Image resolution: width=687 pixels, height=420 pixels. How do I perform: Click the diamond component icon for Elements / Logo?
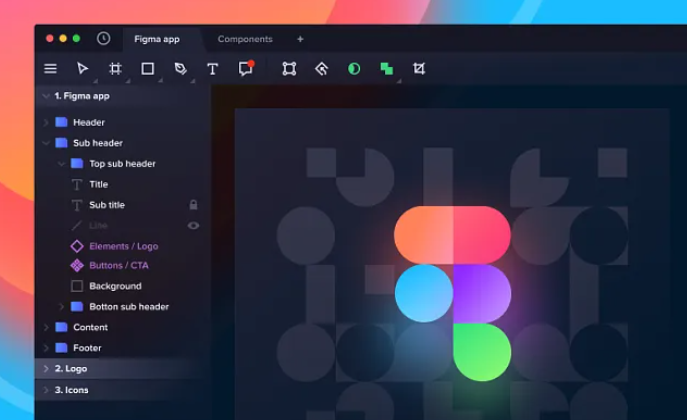point(77,246)
